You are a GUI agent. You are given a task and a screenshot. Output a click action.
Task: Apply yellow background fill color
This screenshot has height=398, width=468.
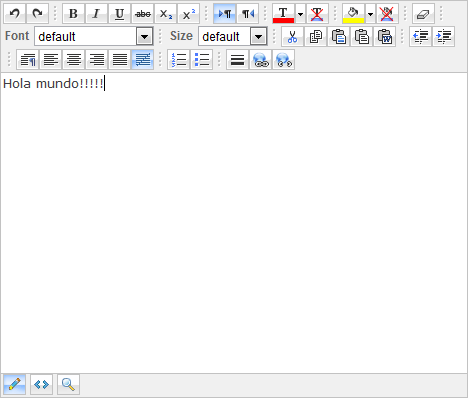coord(353,13)
